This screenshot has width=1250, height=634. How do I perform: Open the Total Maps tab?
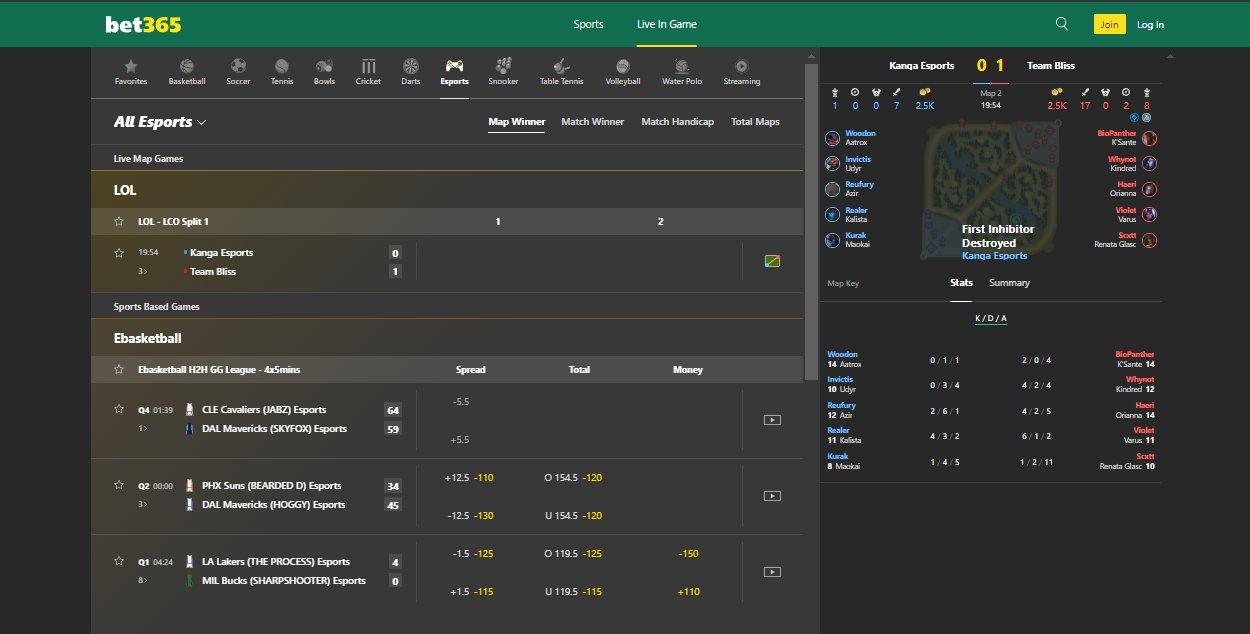pos(755,122)
